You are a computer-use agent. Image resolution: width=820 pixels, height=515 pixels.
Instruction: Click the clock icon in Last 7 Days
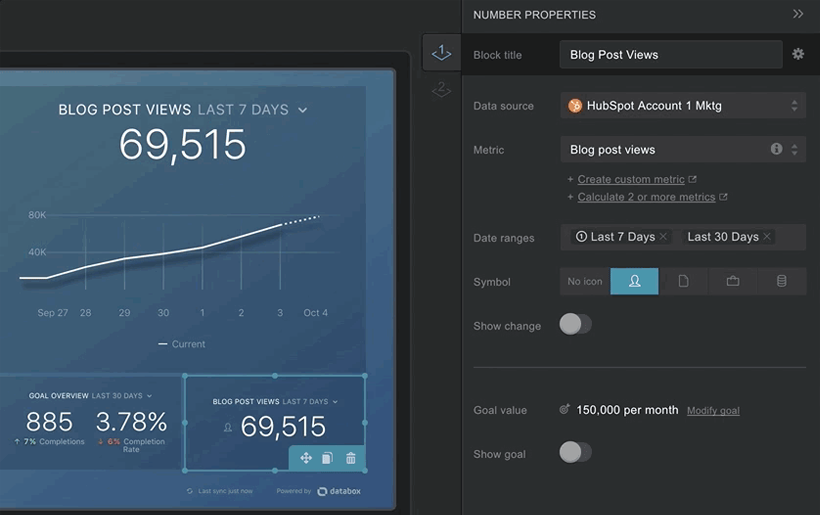click(x=580, y=236)
